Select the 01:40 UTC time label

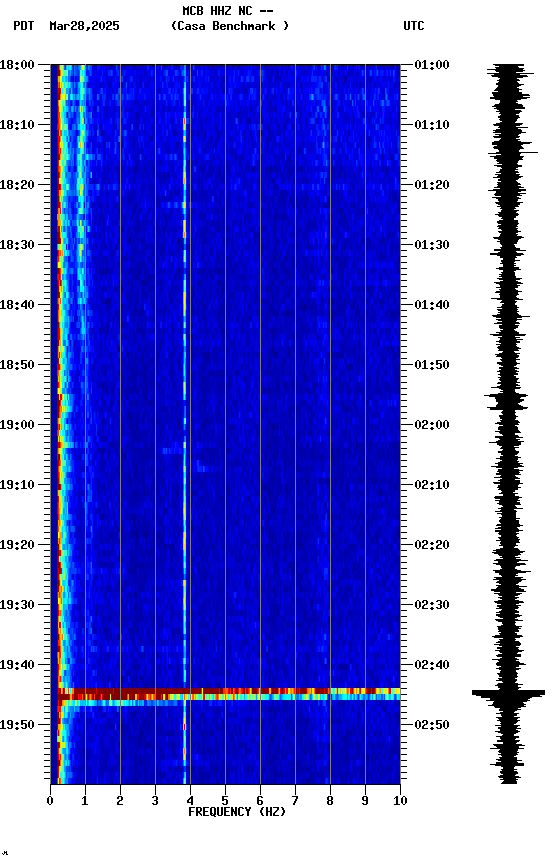click(432, 305)
